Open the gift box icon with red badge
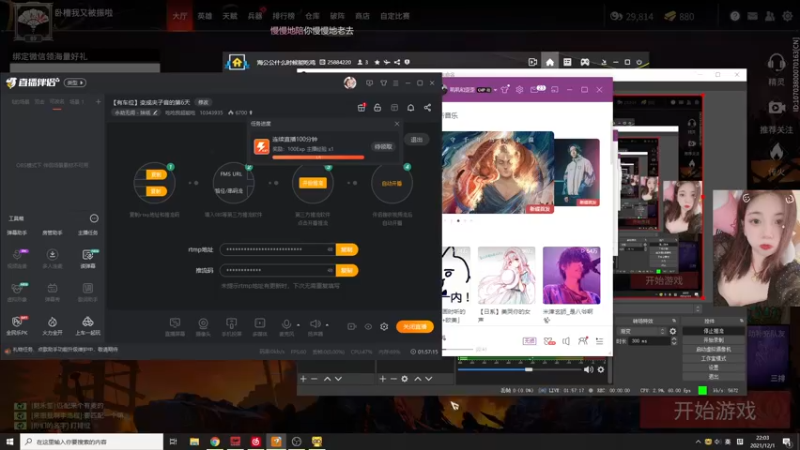This screenshot has height=450, width=800. tap(361, 108)
